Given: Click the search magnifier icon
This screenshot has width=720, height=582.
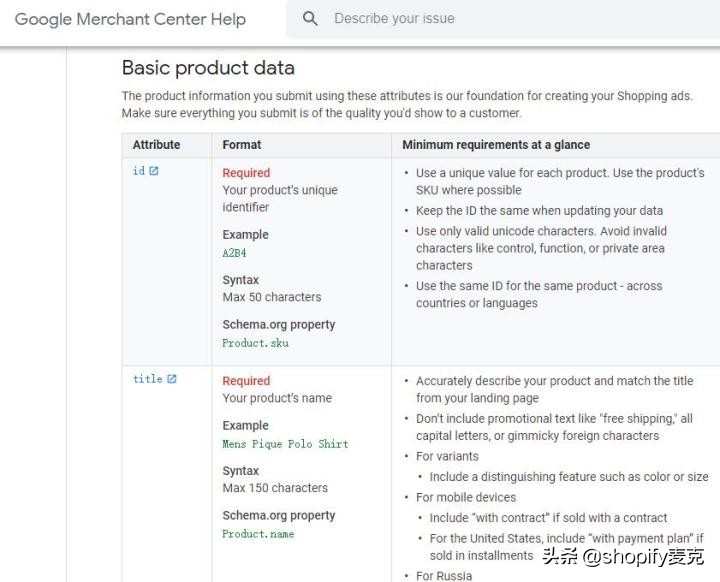Looking at the screenshot, I should (x=310, y=19).
